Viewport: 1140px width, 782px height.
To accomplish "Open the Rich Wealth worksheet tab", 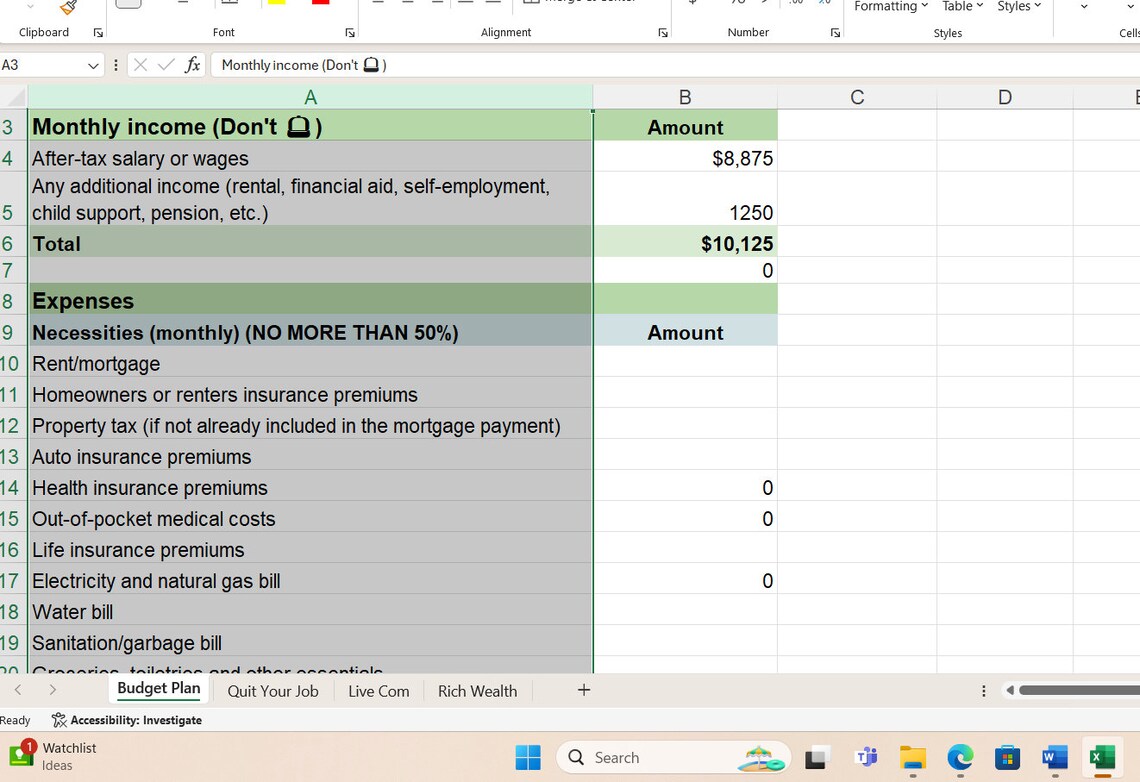I will pos(477,690).
